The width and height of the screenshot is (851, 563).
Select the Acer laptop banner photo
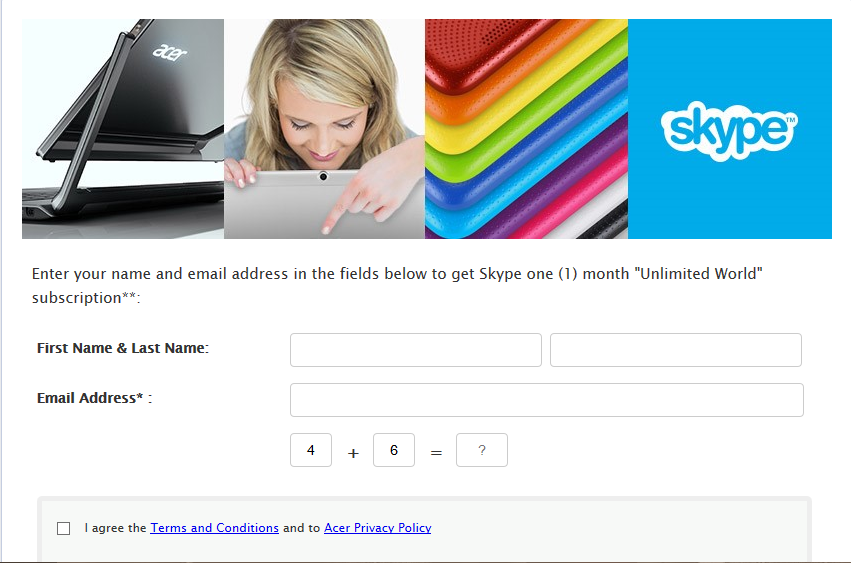[123, 129]
